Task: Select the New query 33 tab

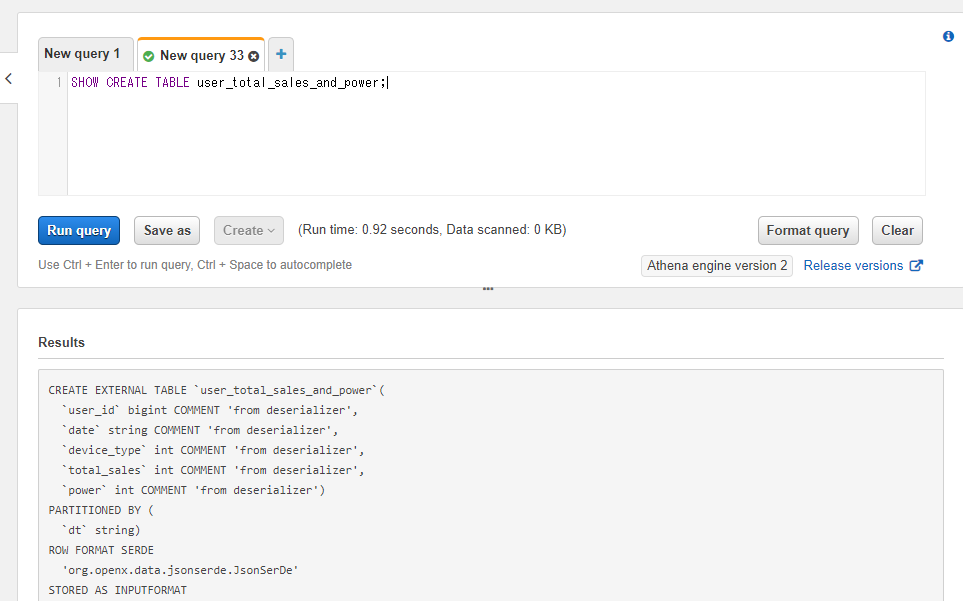Action: point(201,55)
